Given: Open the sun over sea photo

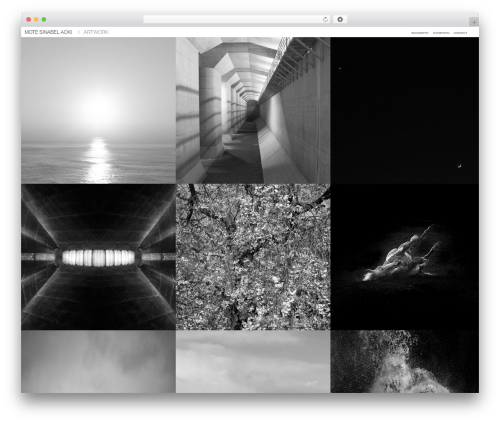Looking at the screenshot, I should pyautogui.click(x=98, y=110).
